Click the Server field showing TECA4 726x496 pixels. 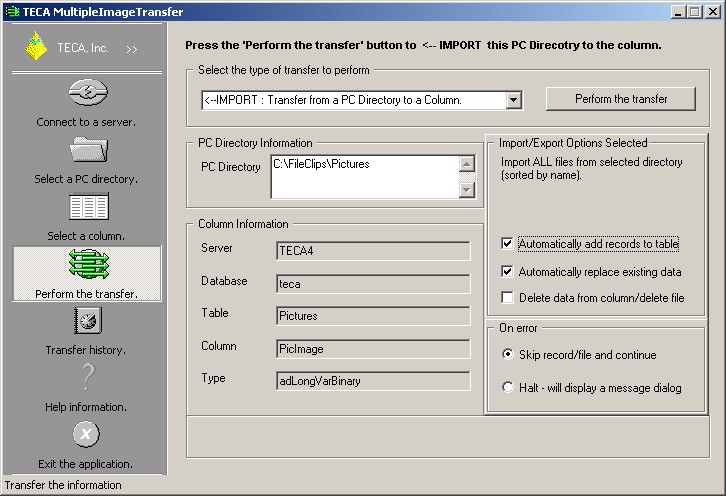(x=373, y=251)
